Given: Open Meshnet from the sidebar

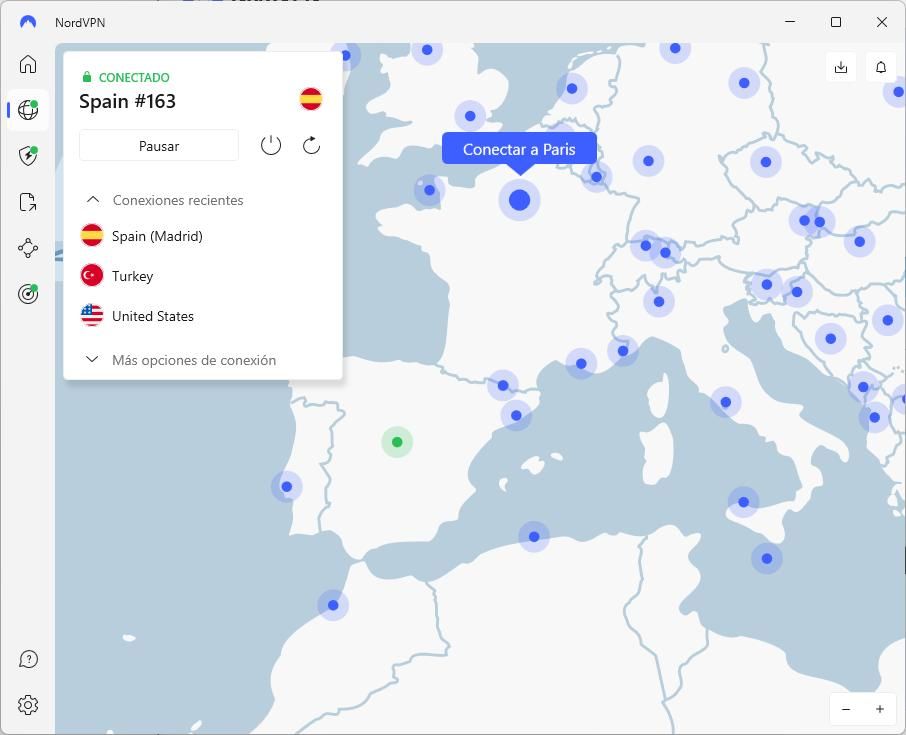Looking at the screenshot, I should tap(27, 248).
